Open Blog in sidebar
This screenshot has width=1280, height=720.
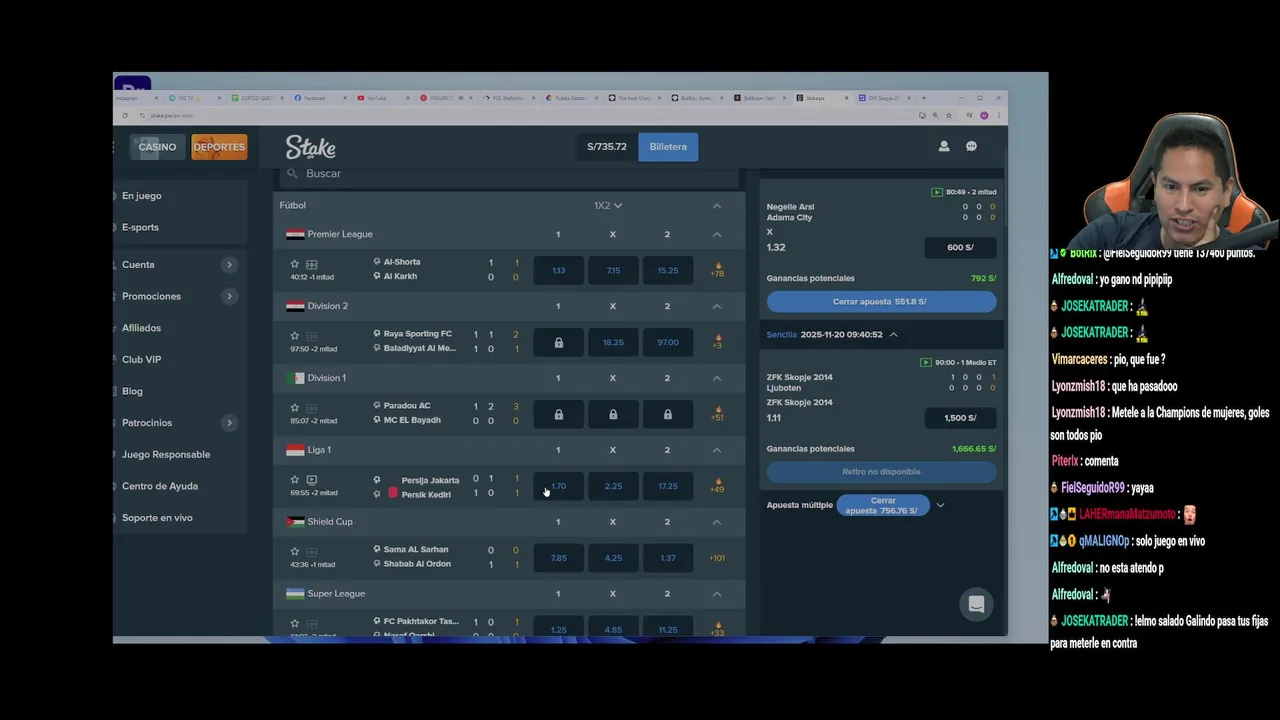click(x=132, y=391)
